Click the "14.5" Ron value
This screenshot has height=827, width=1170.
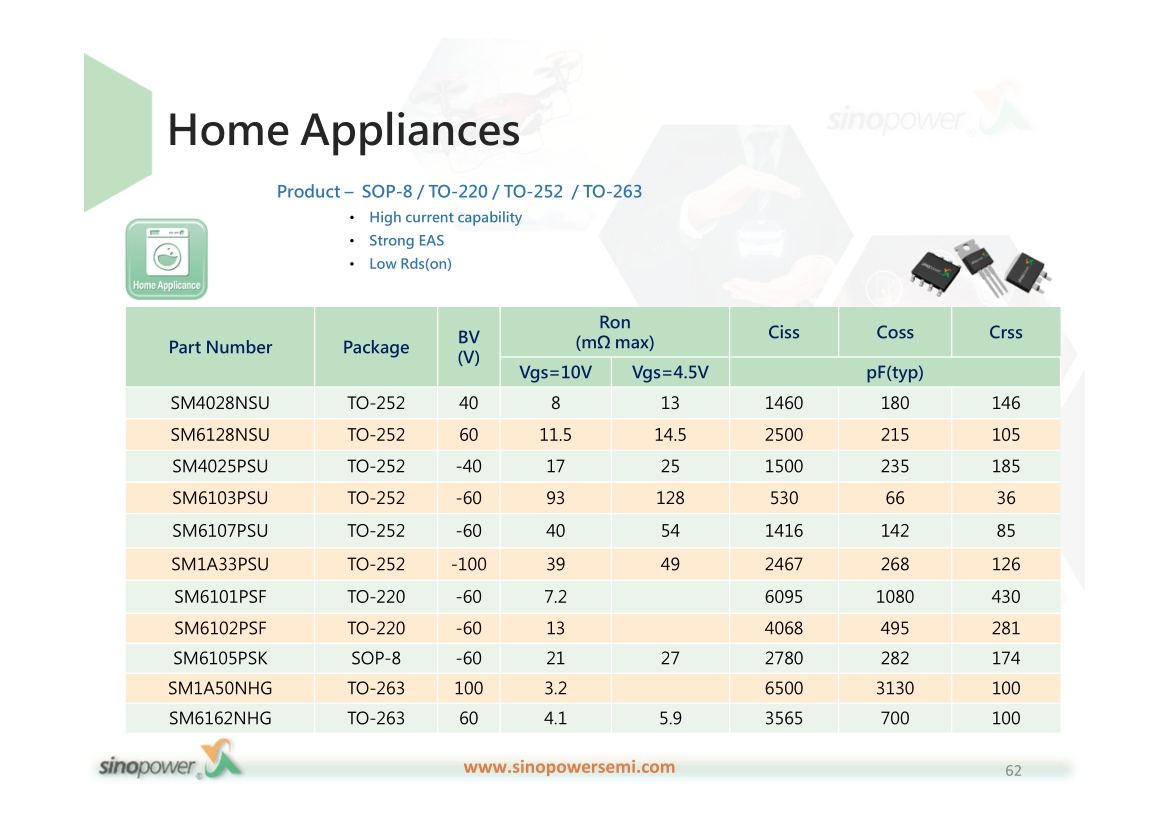(x=670, y=434)
